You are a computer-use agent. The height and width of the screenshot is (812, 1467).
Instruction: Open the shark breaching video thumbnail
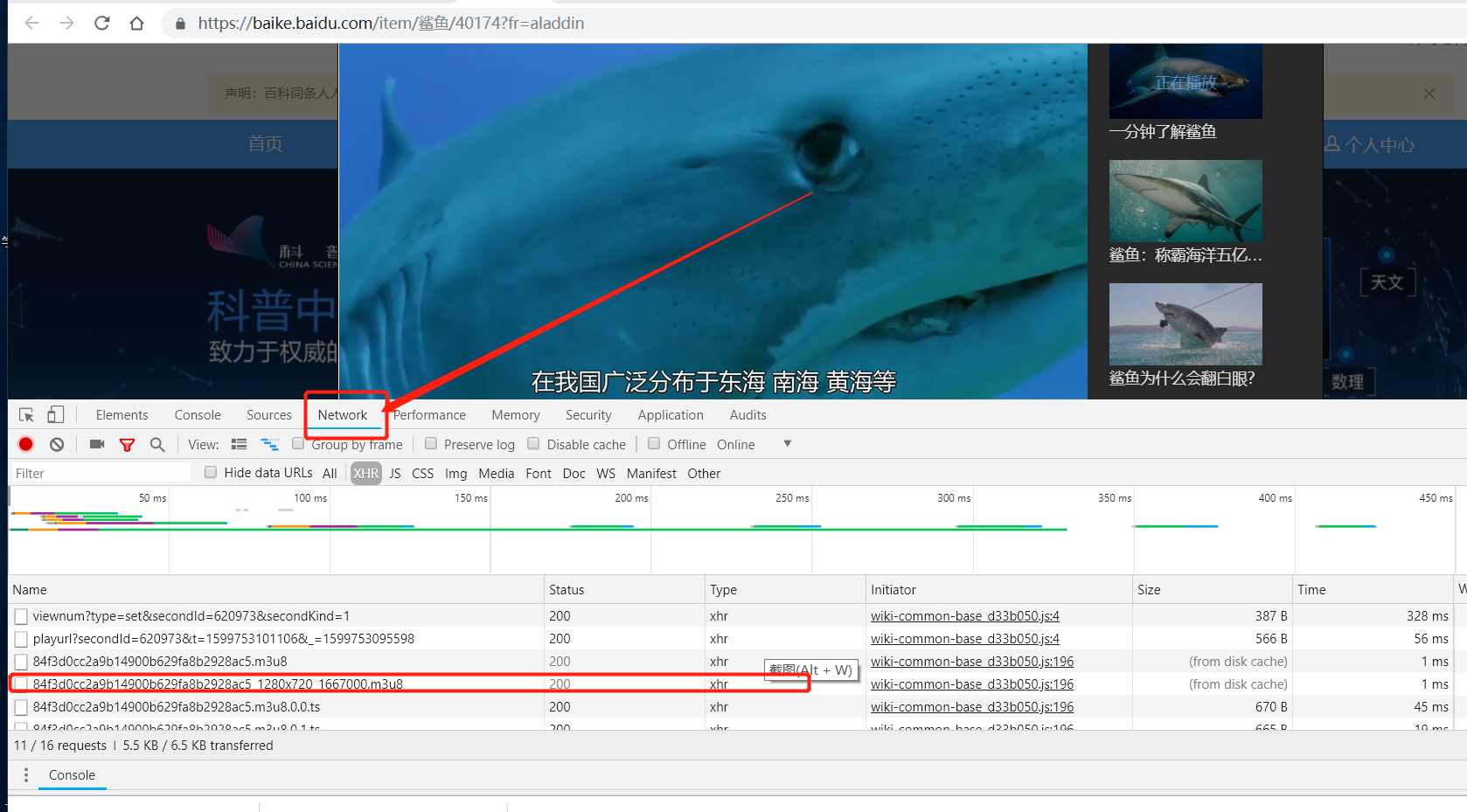pyautogui.click(x=1185, y=323)
